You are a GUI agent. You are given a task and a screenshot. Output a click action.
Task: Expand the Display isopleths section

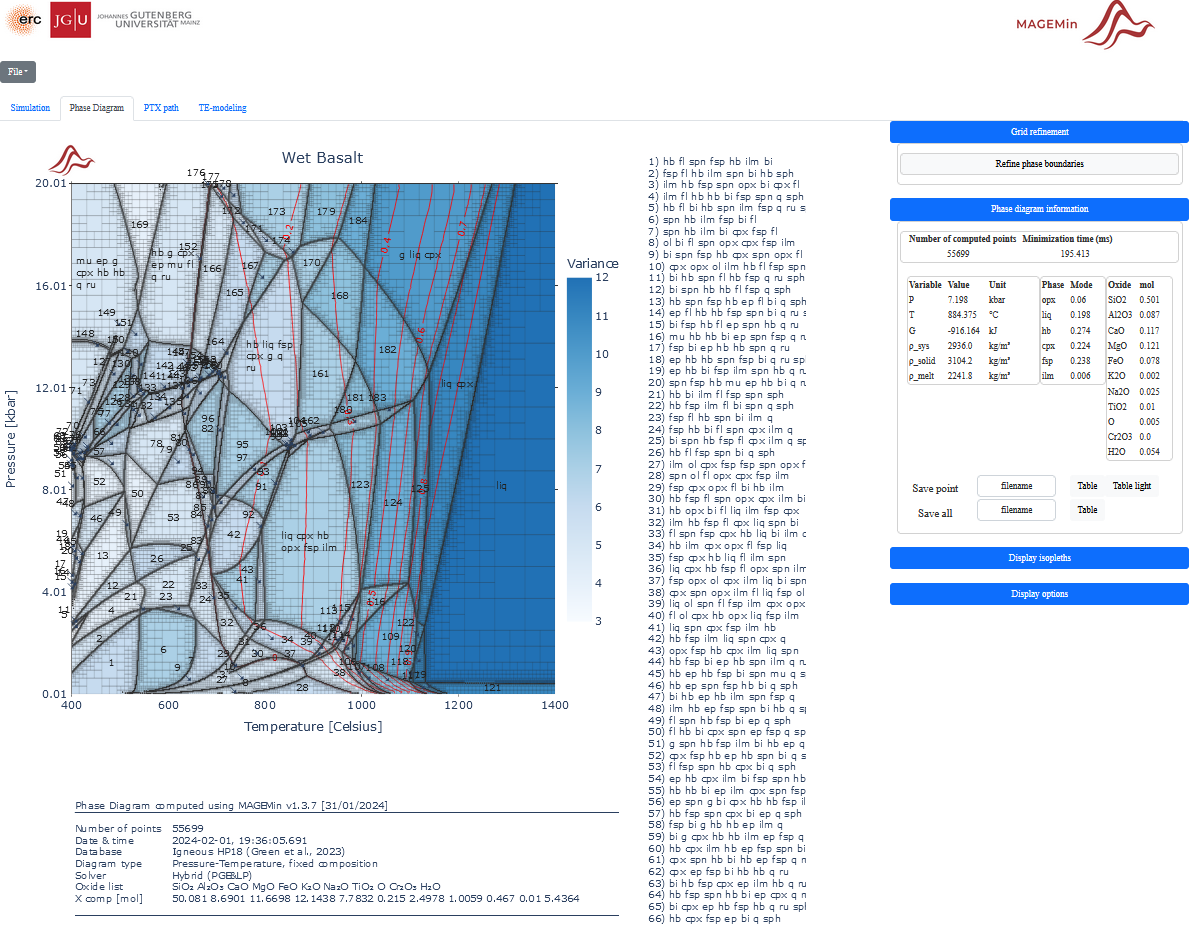tap(1039, 558)
